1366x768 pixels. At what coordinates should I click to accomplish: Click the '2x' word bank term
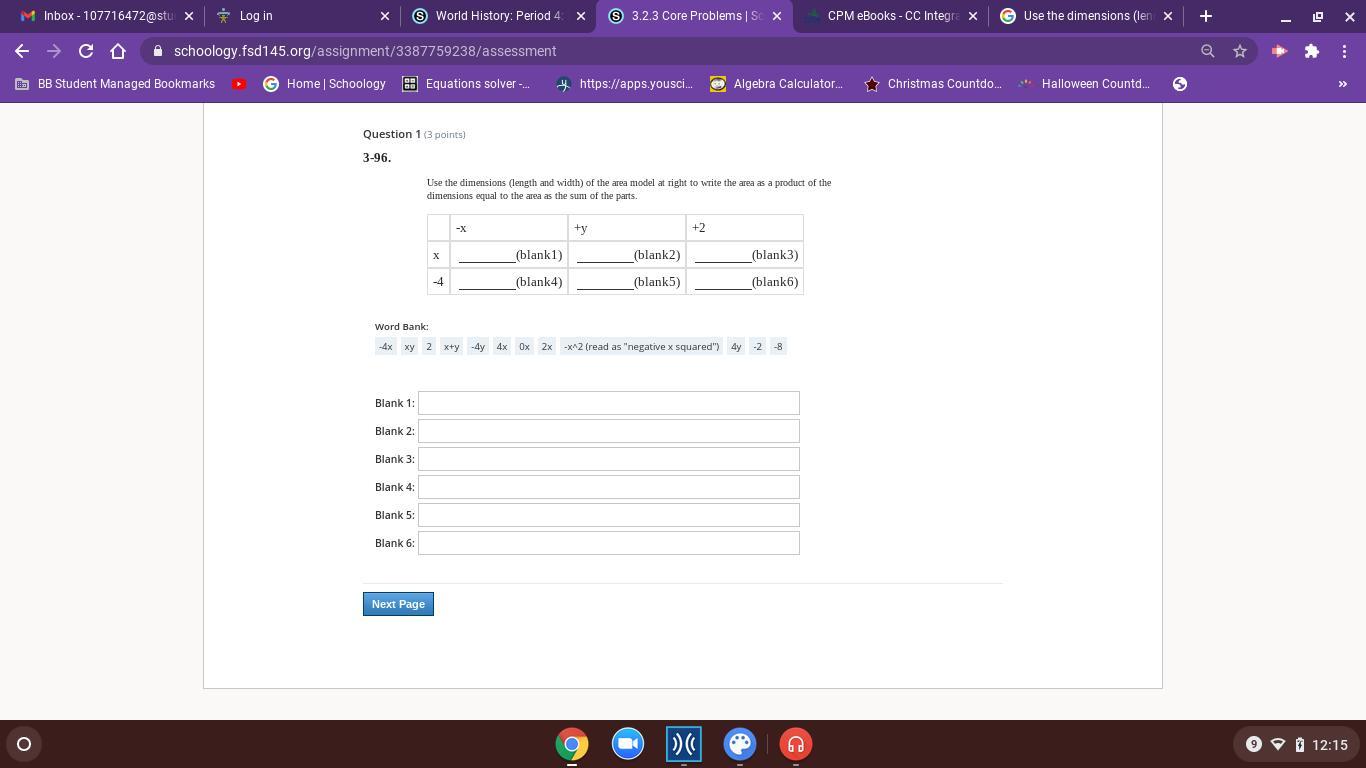pos(547,346)
